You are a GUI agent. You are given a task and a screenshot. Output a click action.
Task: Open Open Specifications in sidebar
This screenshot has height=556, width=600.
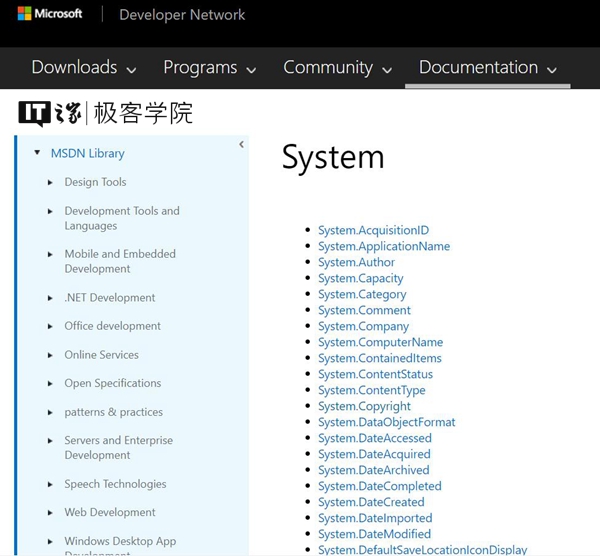(112, 383)
